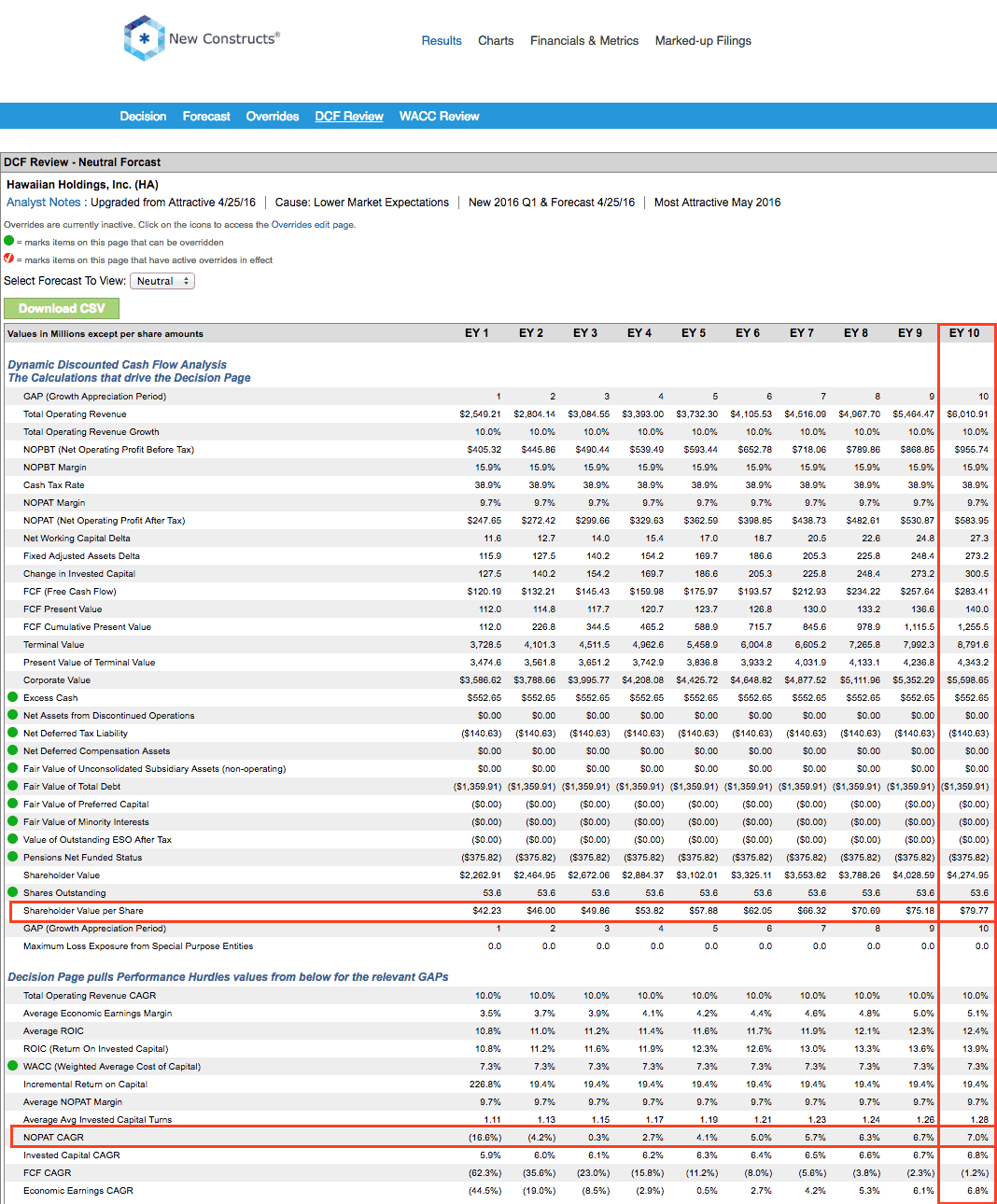The height and width of the screenshot is (1204, 997).
Task: Click the Total Operating Revenue row label
Action: (75, 413)
